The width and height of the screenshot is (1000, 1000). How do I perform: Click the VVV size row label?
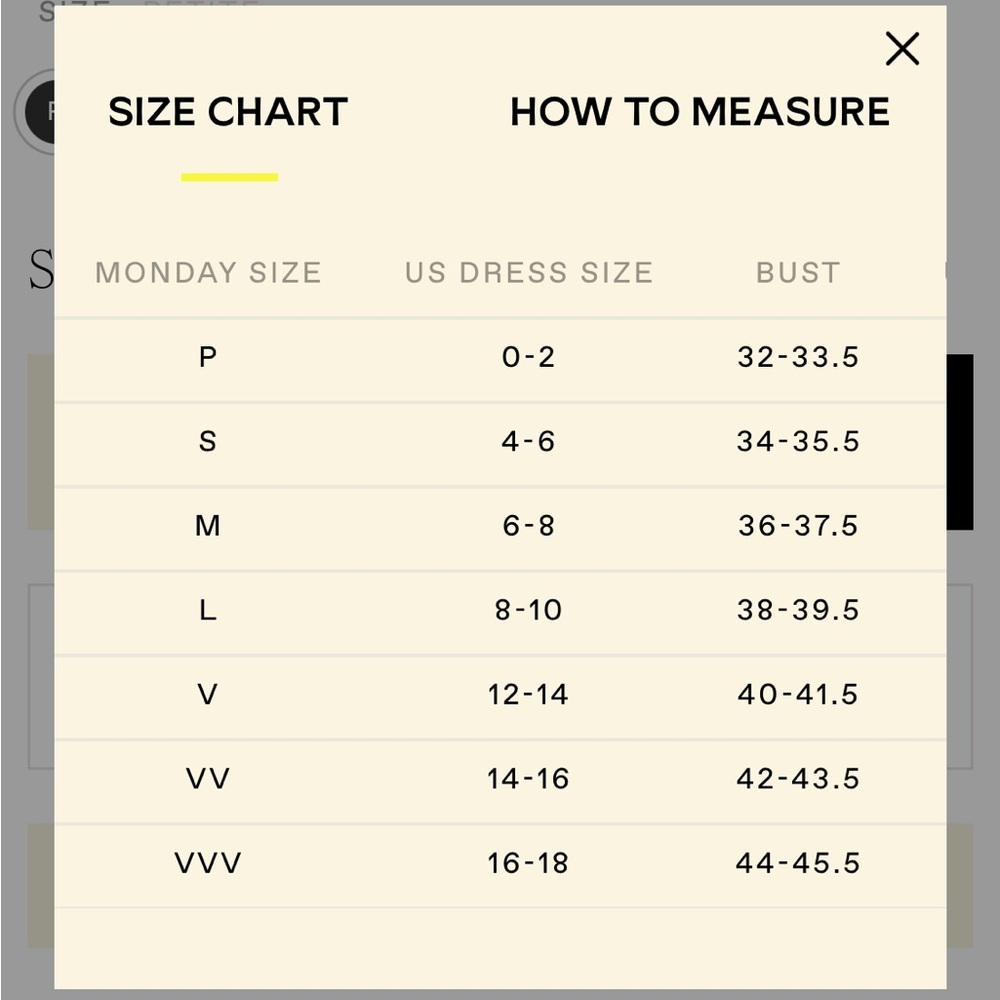(x=208, y=864)
